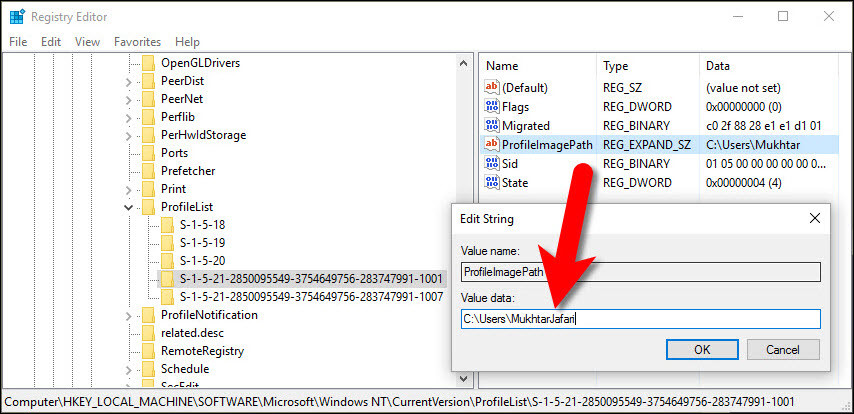Click the folder icon of key ending -1001

click(x=167, y=279)
